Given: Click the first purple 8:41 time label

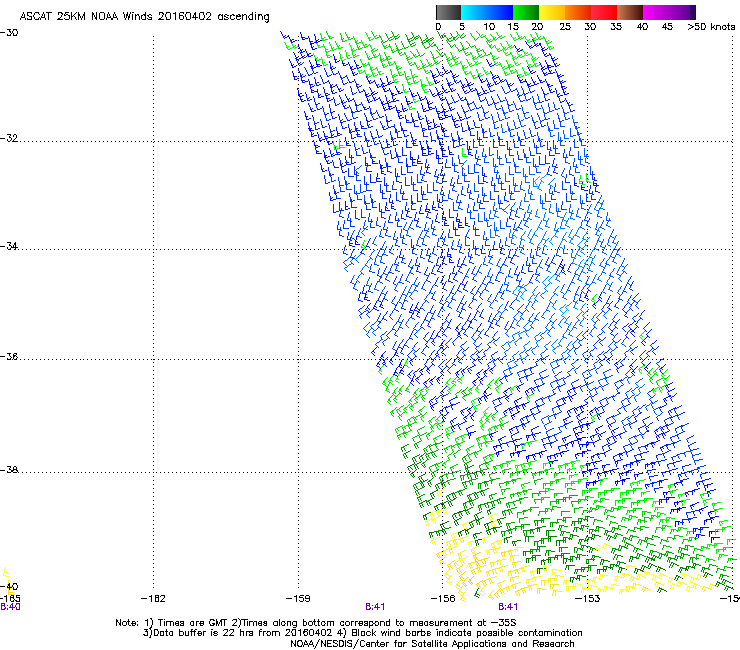Looking at the screenshot, I should (375, 607).
